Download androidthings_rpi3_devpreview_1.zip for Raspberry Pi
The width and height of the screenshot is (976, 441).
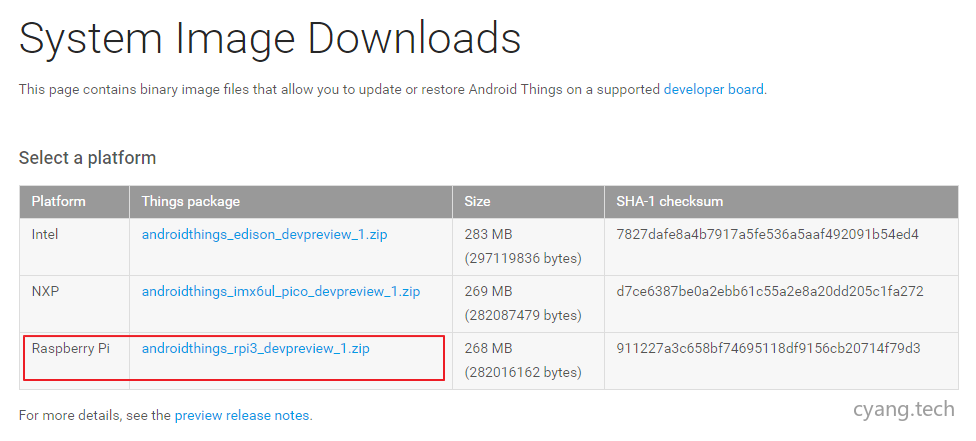tap(256, 349)
